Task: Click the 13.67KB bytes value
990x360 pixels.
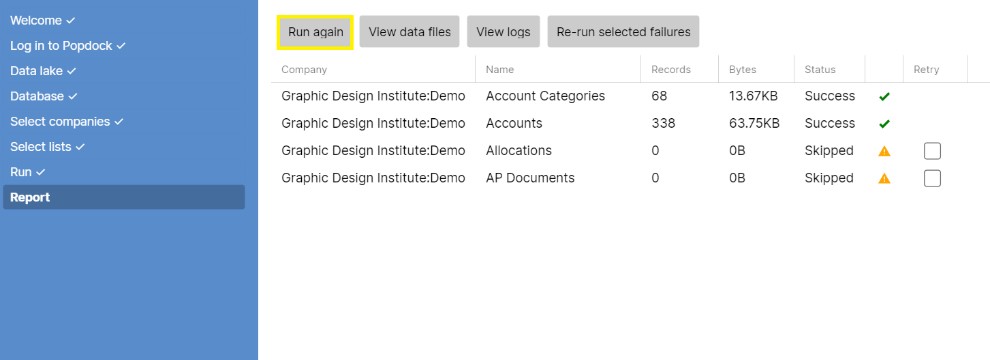Action: click(753, 96)
